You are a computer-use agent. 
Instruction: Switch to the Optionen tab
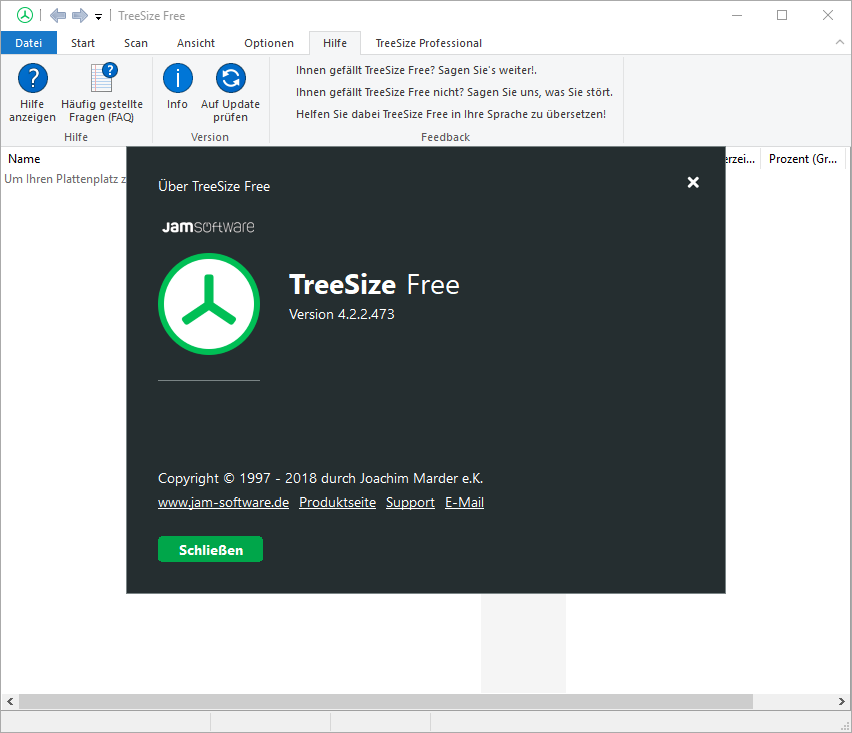269,43
